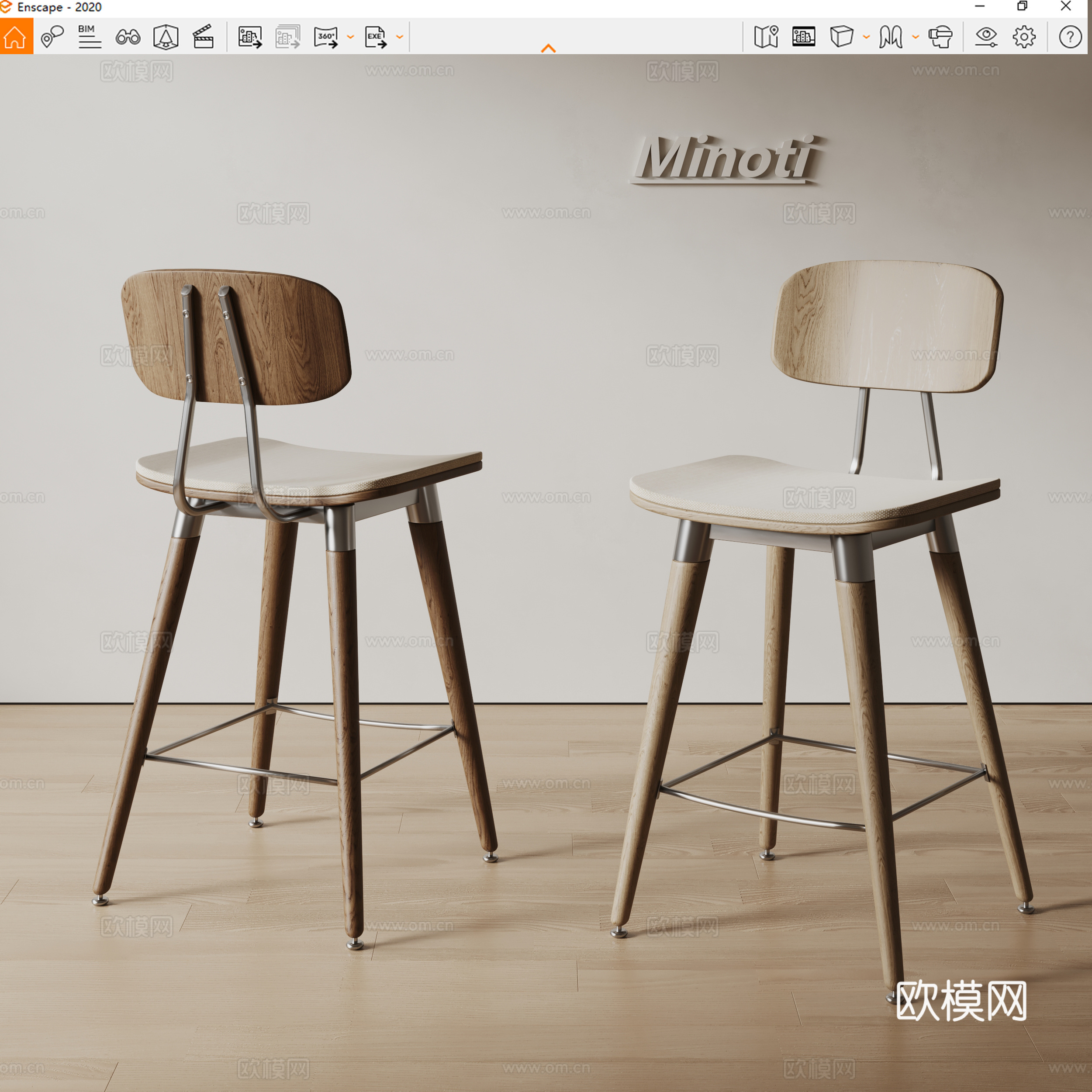Open Visual Settings via the eye icon
Screen dimensions: 1092x1092
986,37
